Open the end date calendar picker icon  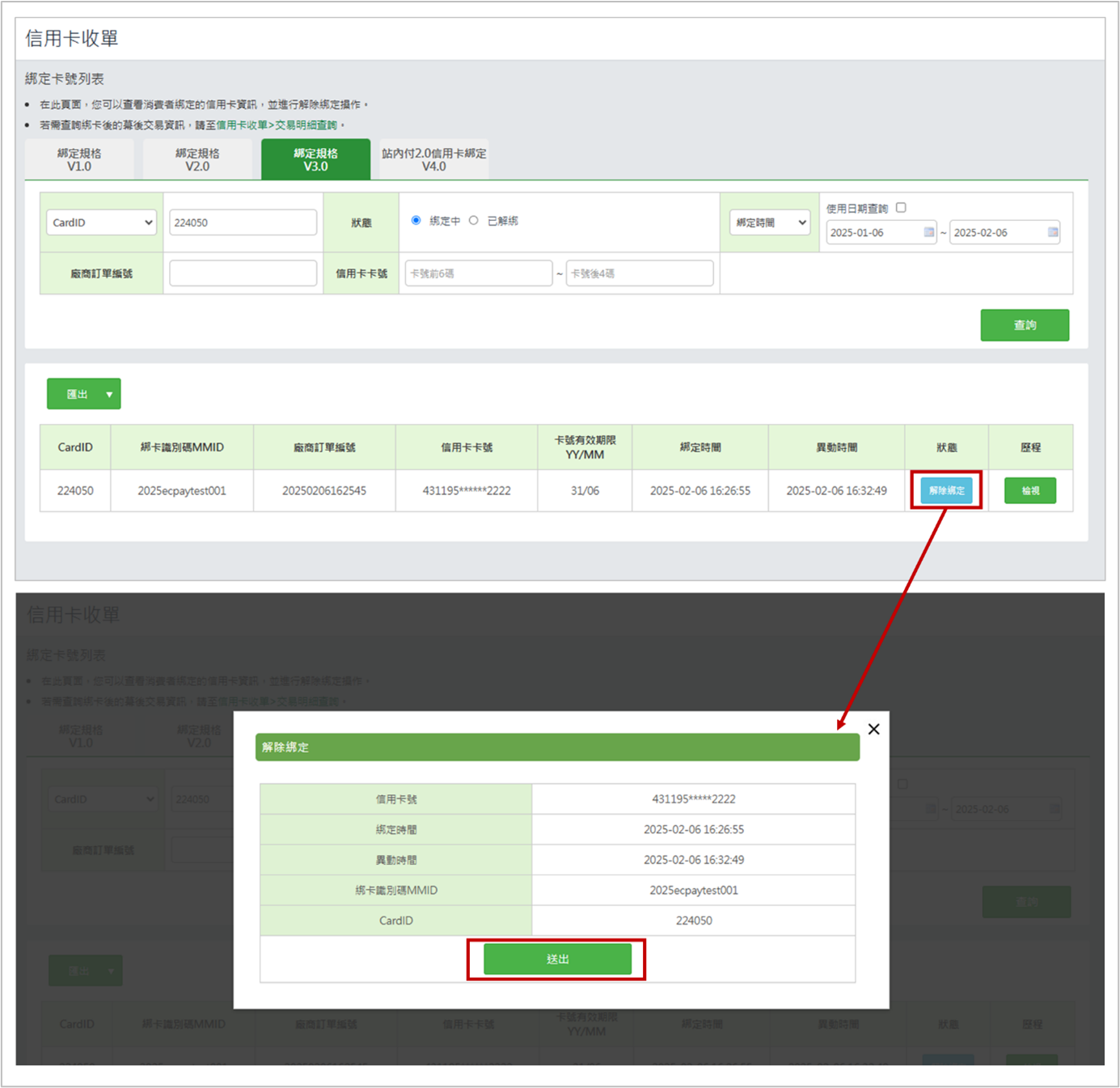(x=1052, y=233)
